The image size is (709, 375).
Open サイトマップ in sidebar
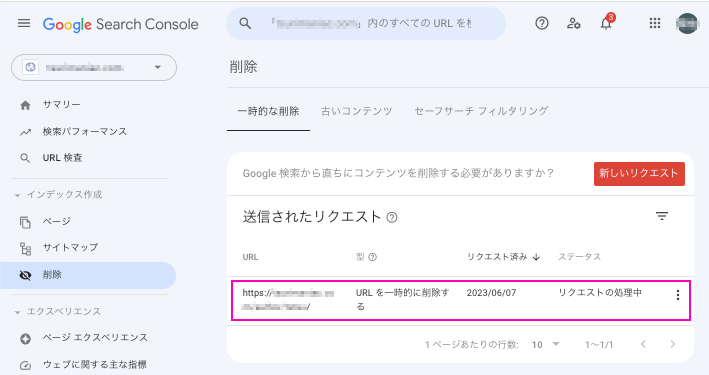click(70, 247)
